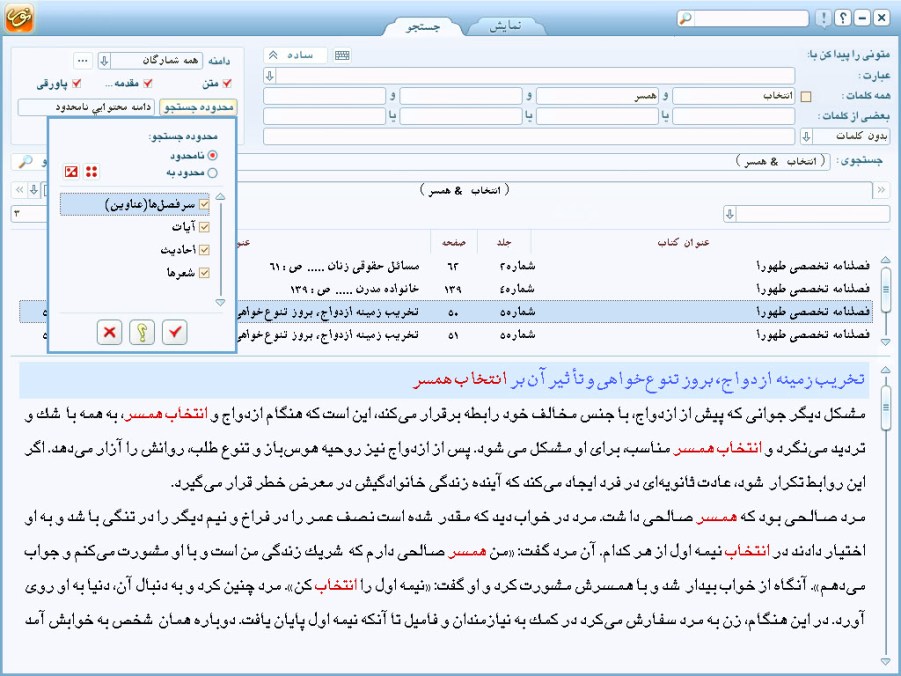This screenshot has width=901, height=676.
Task: Click the شماره٤ volume cell
Action: click(x=517, y=289)
